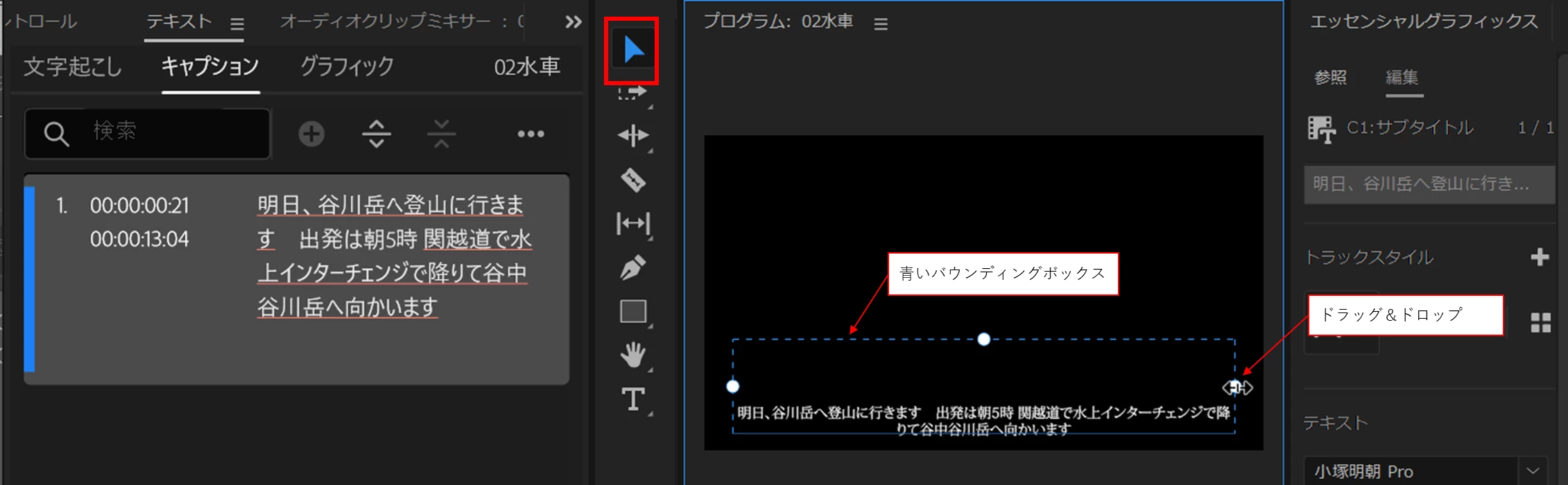Create new track style with plus
This screenshot has height=485, width=1568.
pyautogui.click(x=1540, y=257)
